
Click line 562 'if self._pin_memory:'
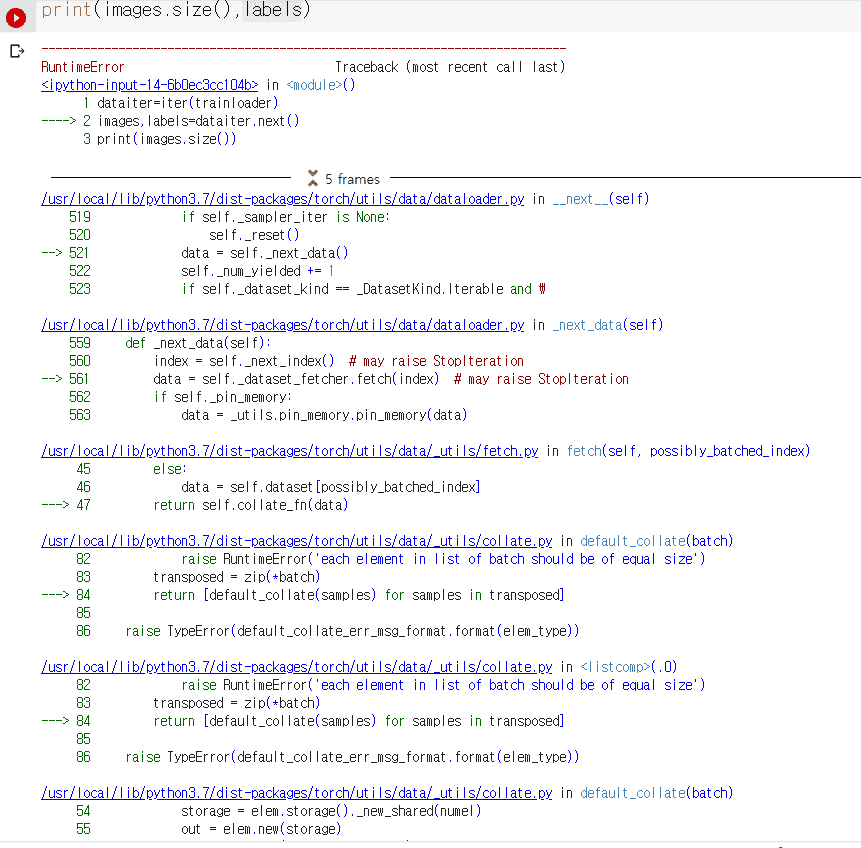point(222,397)
